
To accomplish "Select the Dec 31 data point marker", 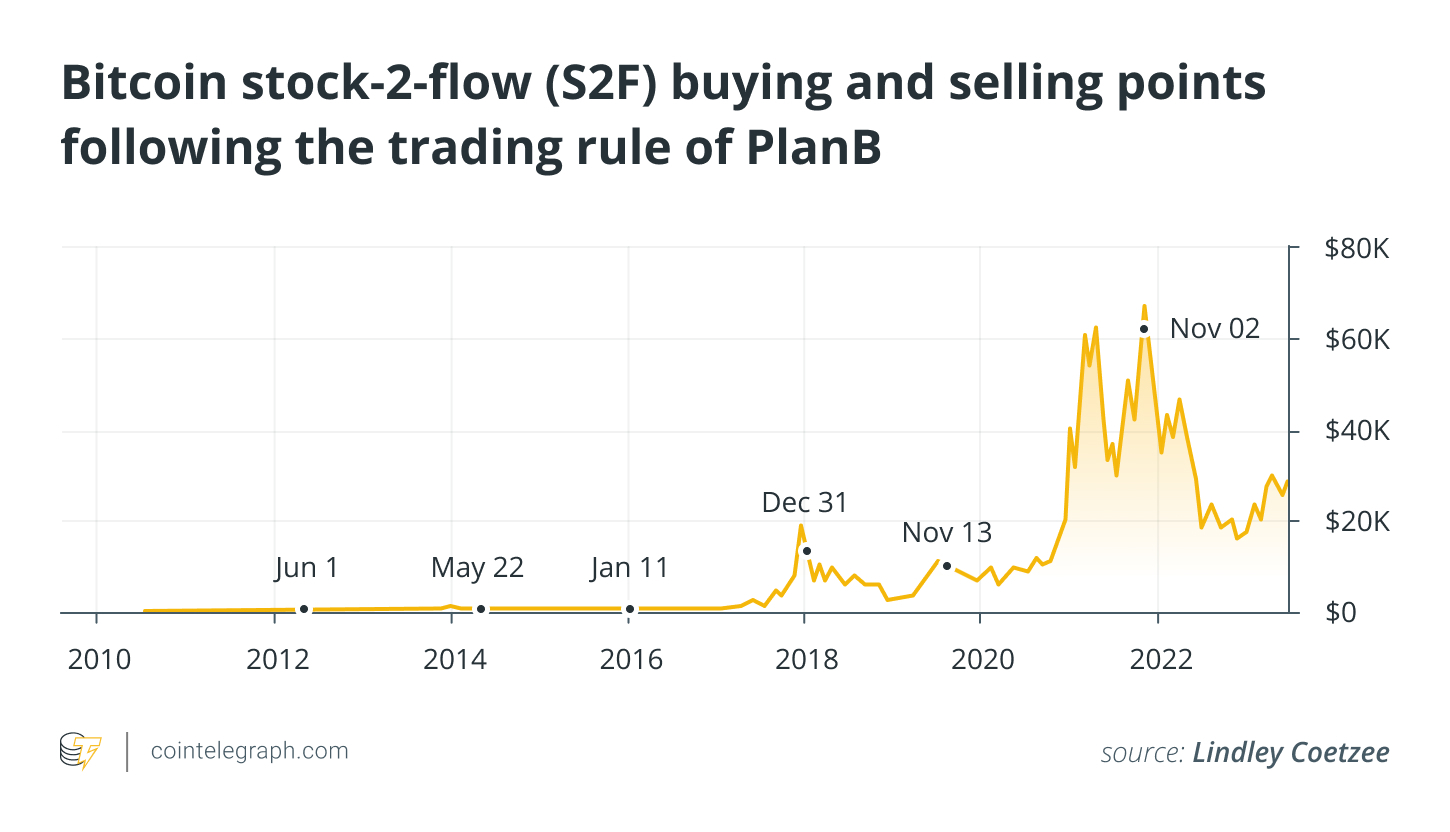I will [x=806, y=551].
